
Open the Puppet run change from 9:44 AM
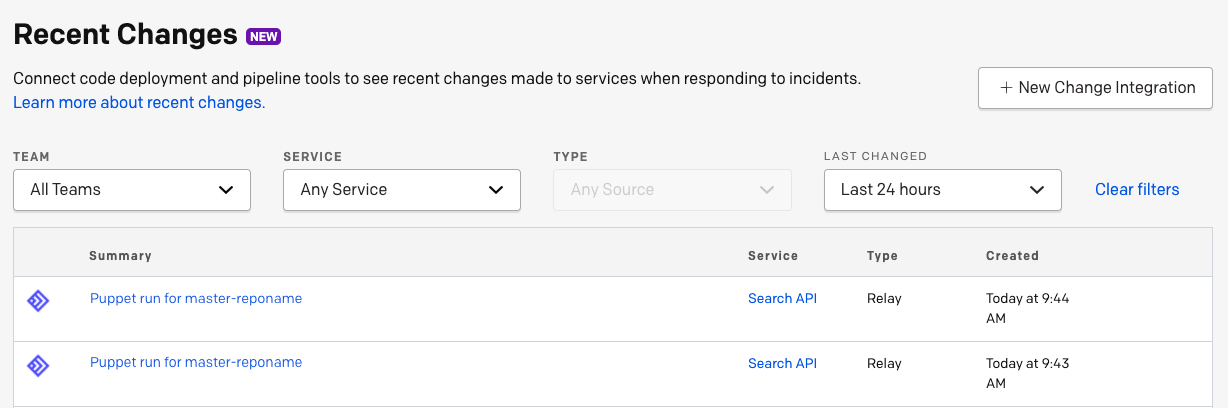196,298
